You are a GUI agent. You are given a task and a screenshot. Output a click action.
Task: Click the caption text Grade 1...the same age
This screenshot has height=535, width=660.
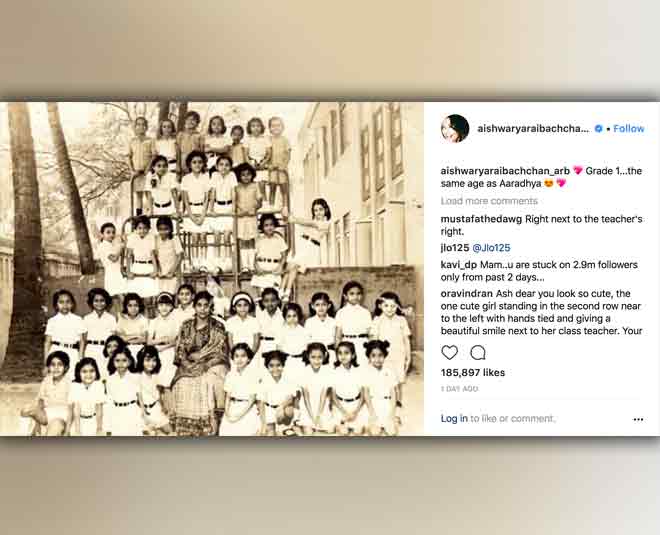[x=541, y=177]
